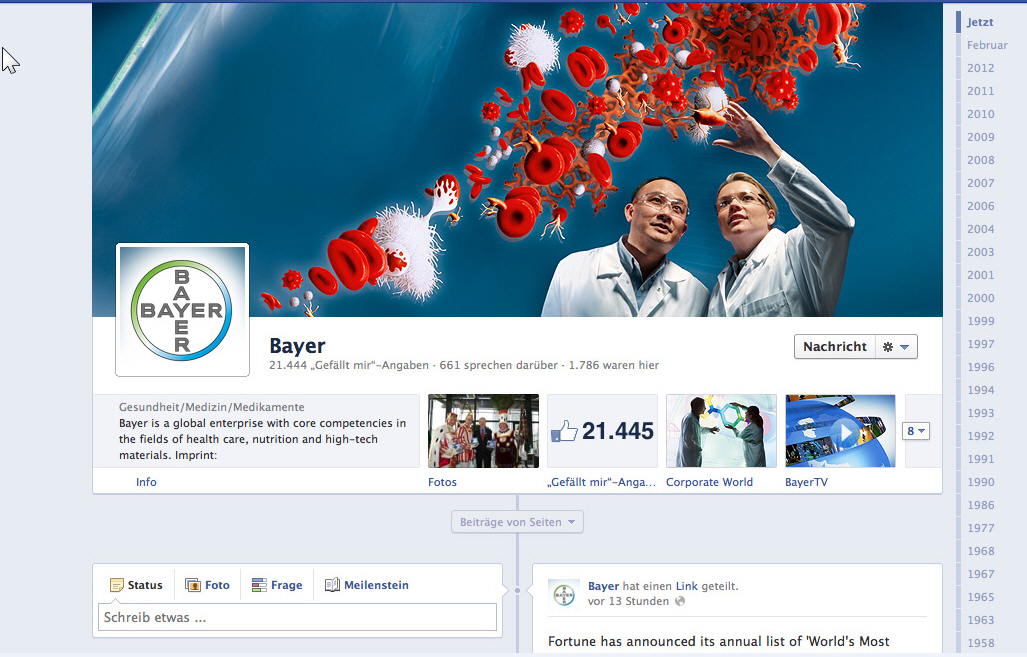Send a message via Nachricht button

835,347
